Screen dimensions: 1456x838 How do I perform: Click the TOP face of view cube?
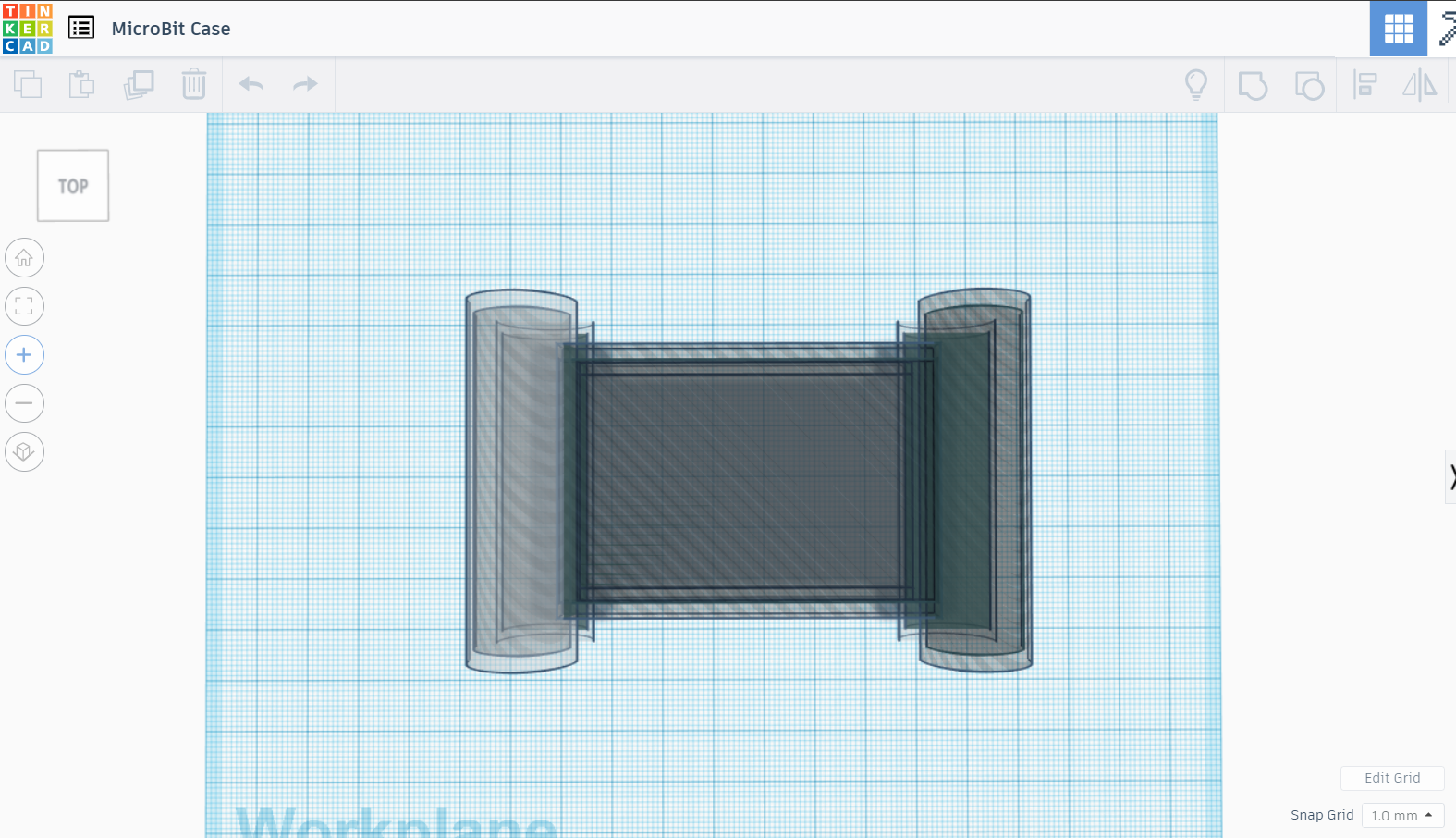(73, 186)
